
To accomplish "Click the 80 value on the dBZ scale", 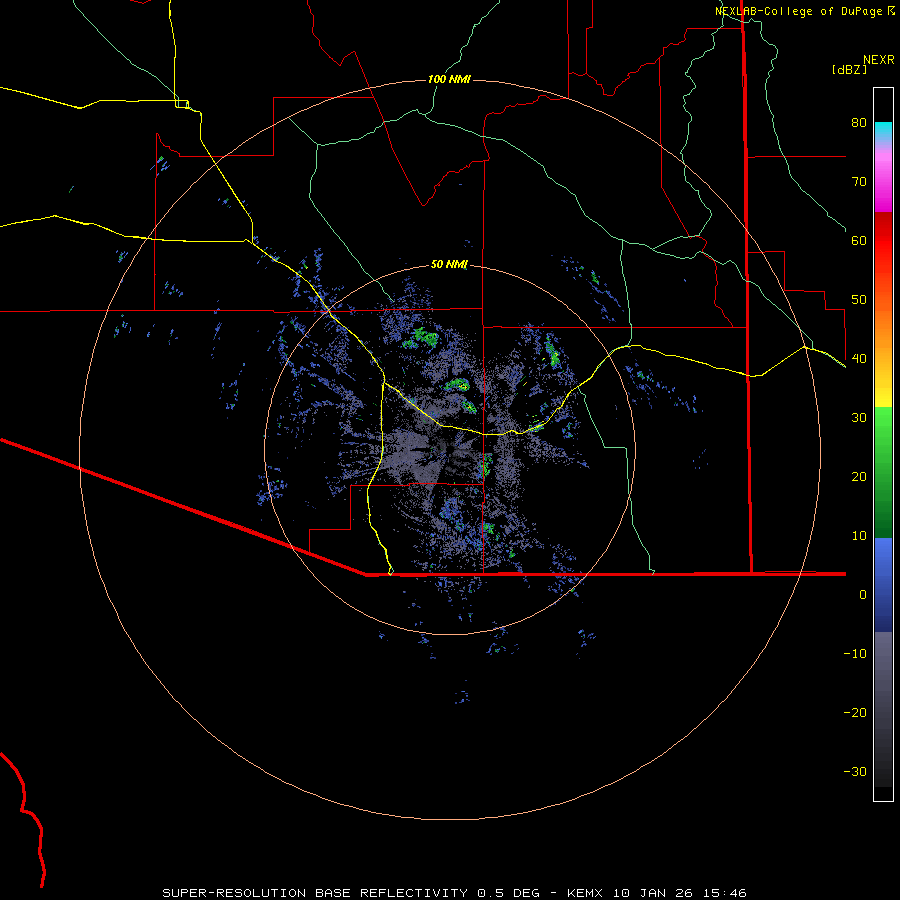I will (859, 122).
